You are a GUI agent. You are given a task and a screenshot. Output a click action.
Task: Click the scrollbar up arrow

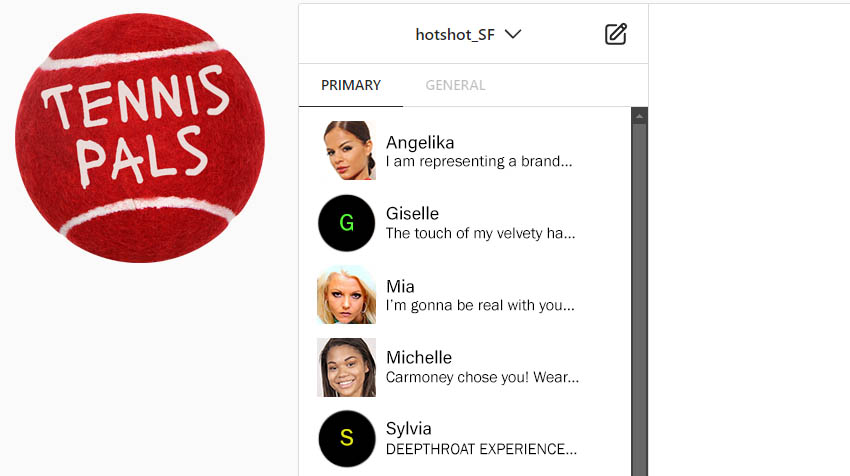point(640,116)
